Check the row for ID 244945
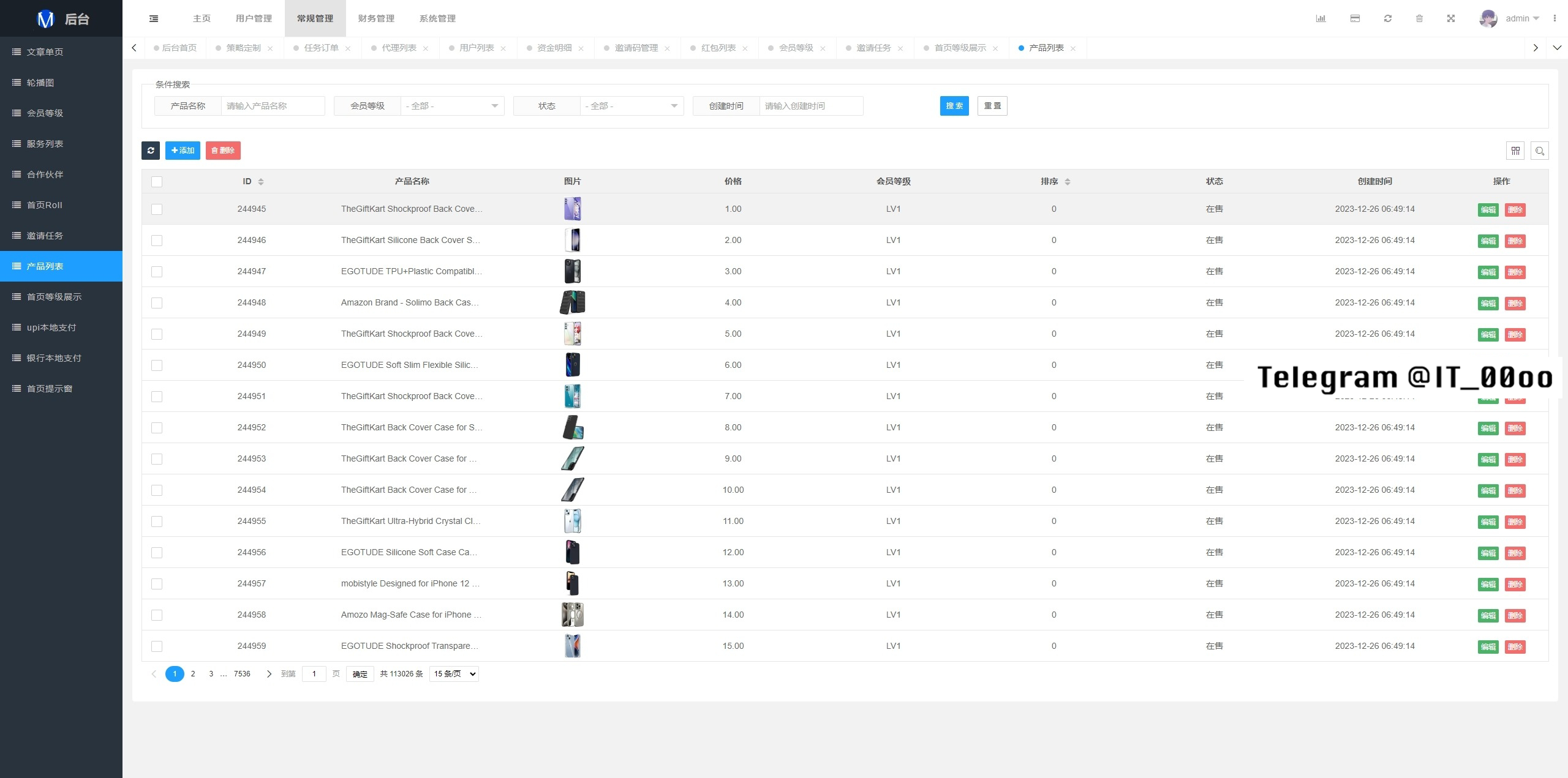The height and width of the screenshot is (778, 1568). pyautogui.click(x=157, y=209)
